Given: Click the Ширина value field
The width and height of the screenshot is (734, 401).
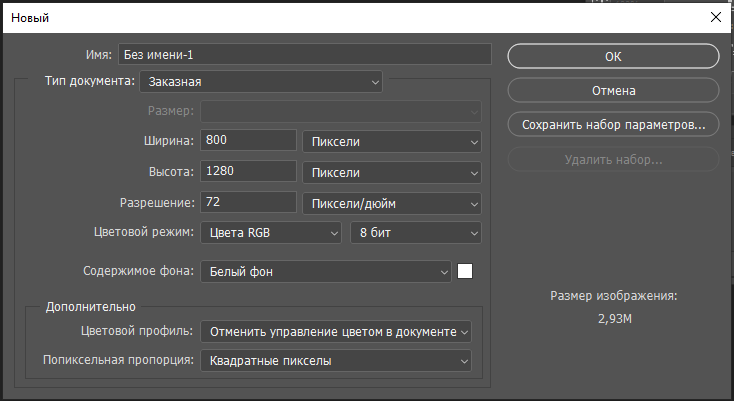Looking at the screenshot, I should click(248, 140).
